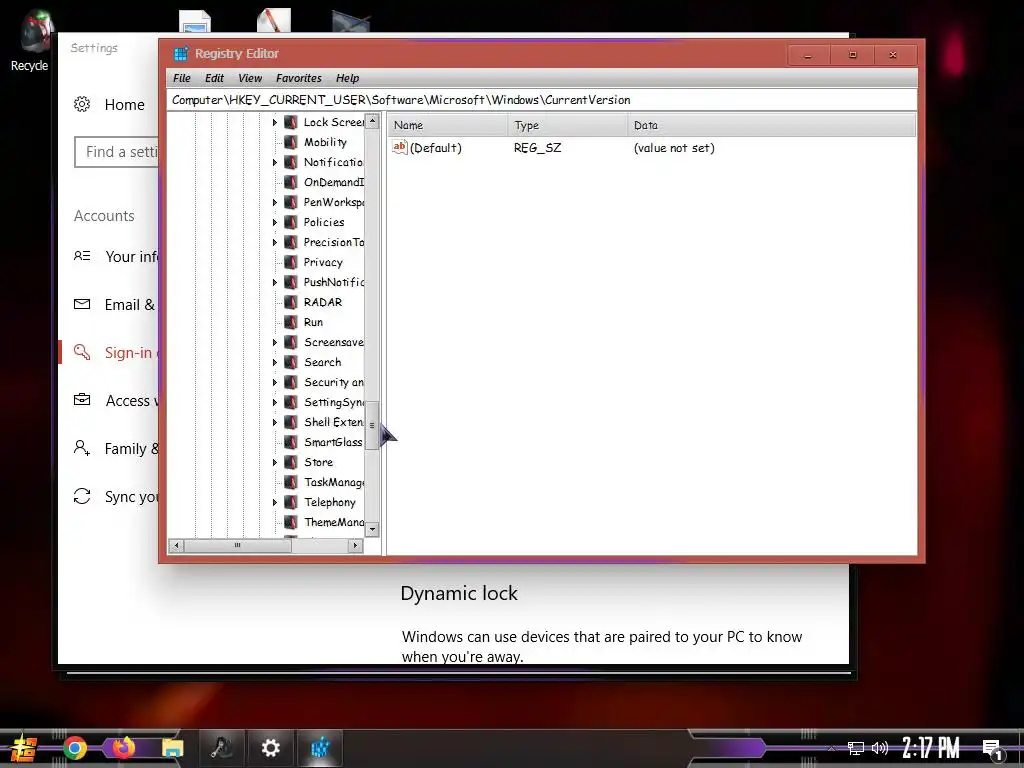Expand the Lock Screen registry key
The image size is (1024, 768).
pos(275,122)
